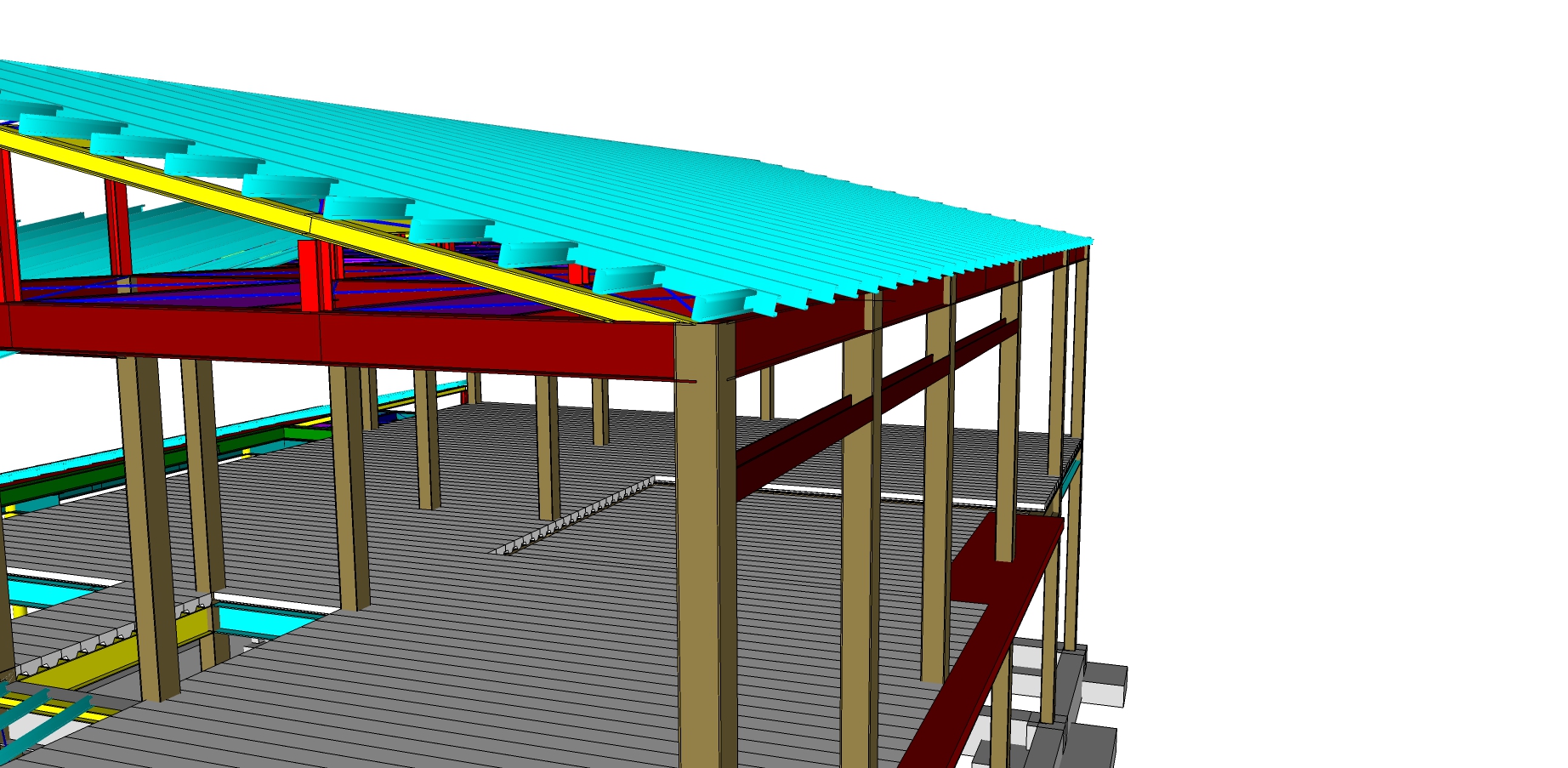Click the cyan purlin end nearest corner column
This screenshot has height=768, width=1568.
pos(721,304)
